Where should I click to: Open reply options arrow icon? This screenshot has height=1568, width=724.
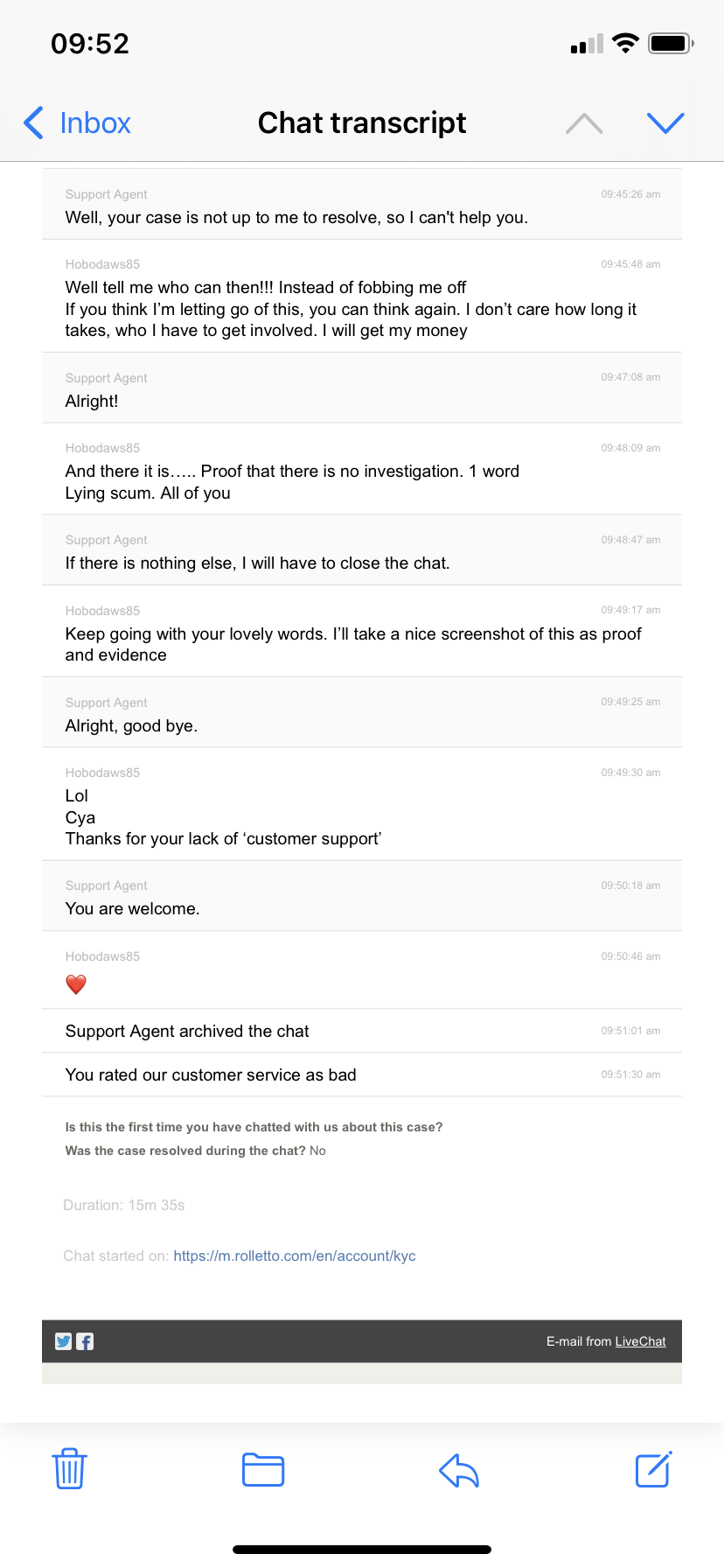(x=459, y=1470)
